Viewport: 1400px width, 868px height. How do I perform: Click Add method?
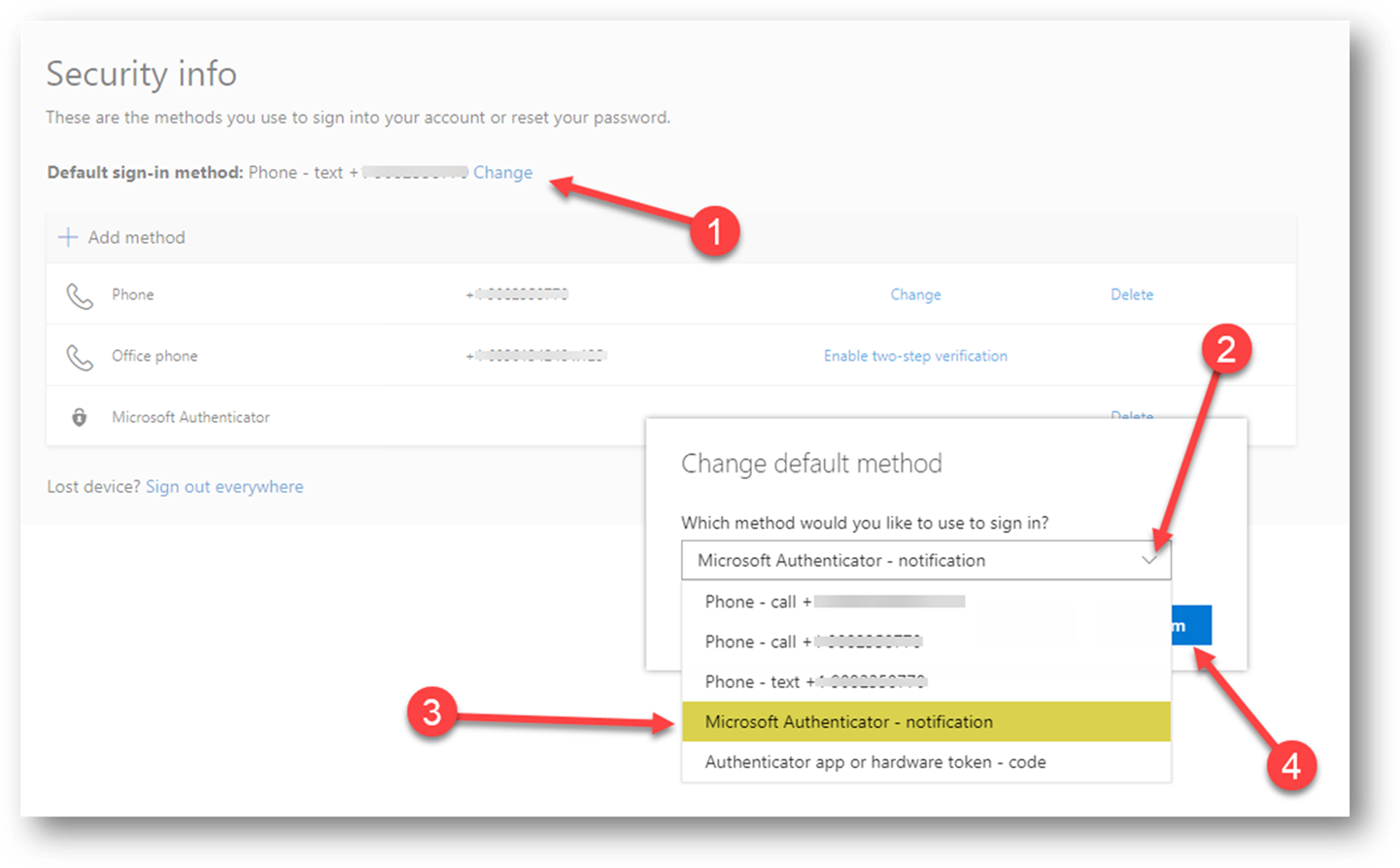click(x=122, y=237)
